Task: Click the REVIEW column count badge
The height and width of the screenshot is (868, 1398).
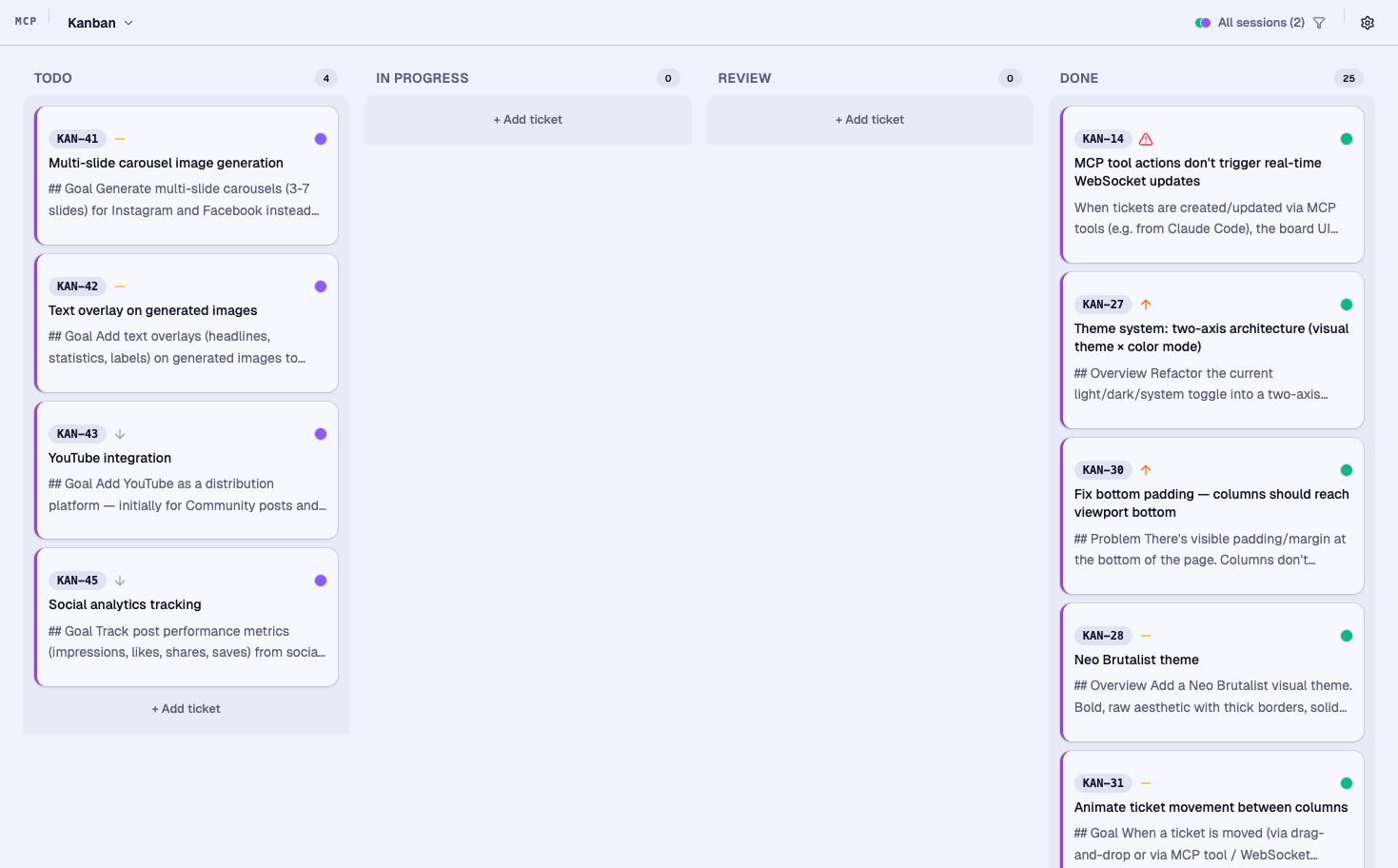Action: pyautogui.click(x=1010, y=78)
